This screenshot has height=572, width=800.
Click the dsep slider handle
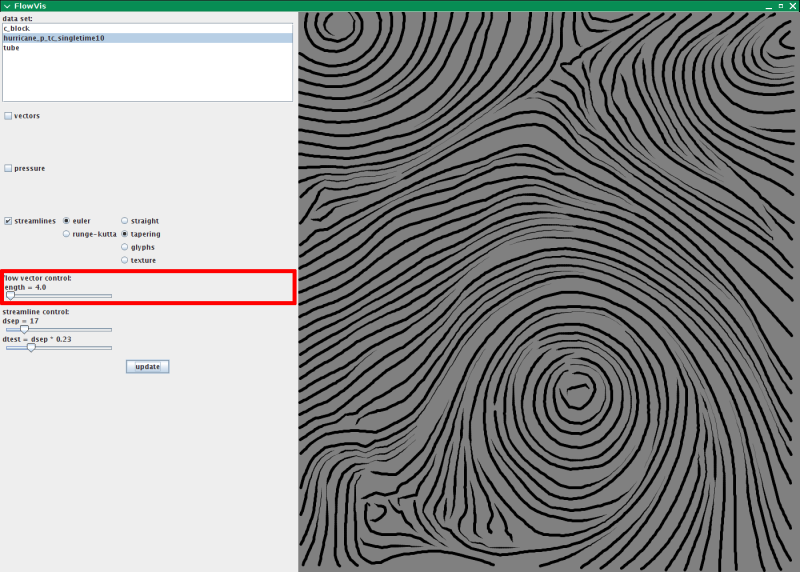click(25, 329)
